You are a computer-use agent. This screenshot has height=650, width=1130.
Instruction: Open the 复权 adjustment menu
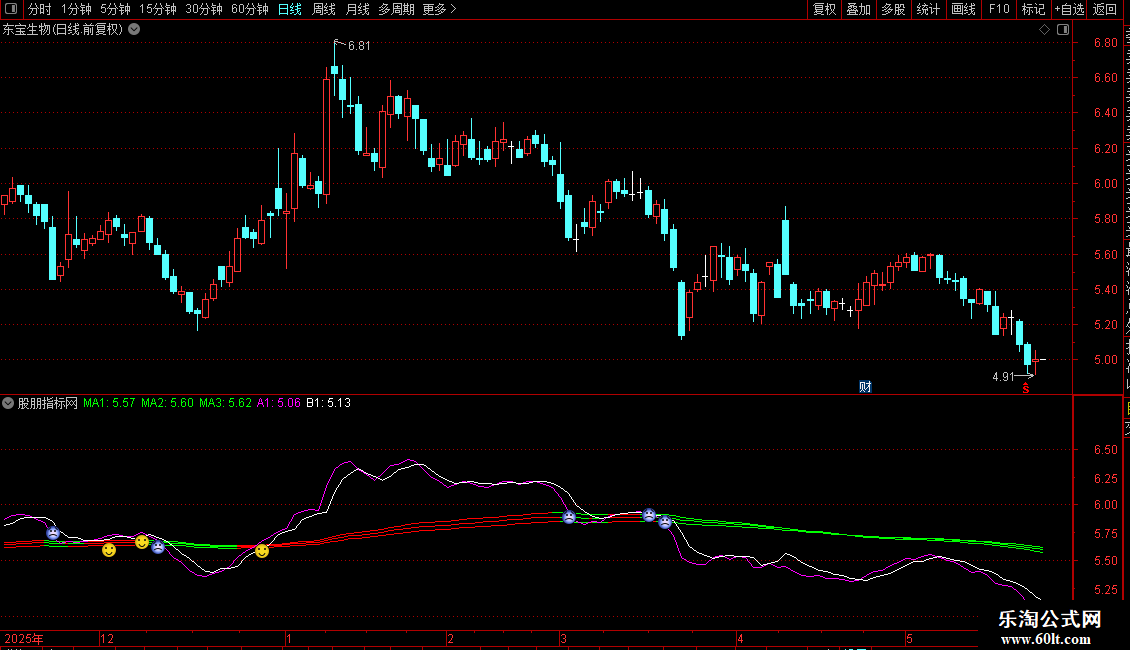click(824, 9)
